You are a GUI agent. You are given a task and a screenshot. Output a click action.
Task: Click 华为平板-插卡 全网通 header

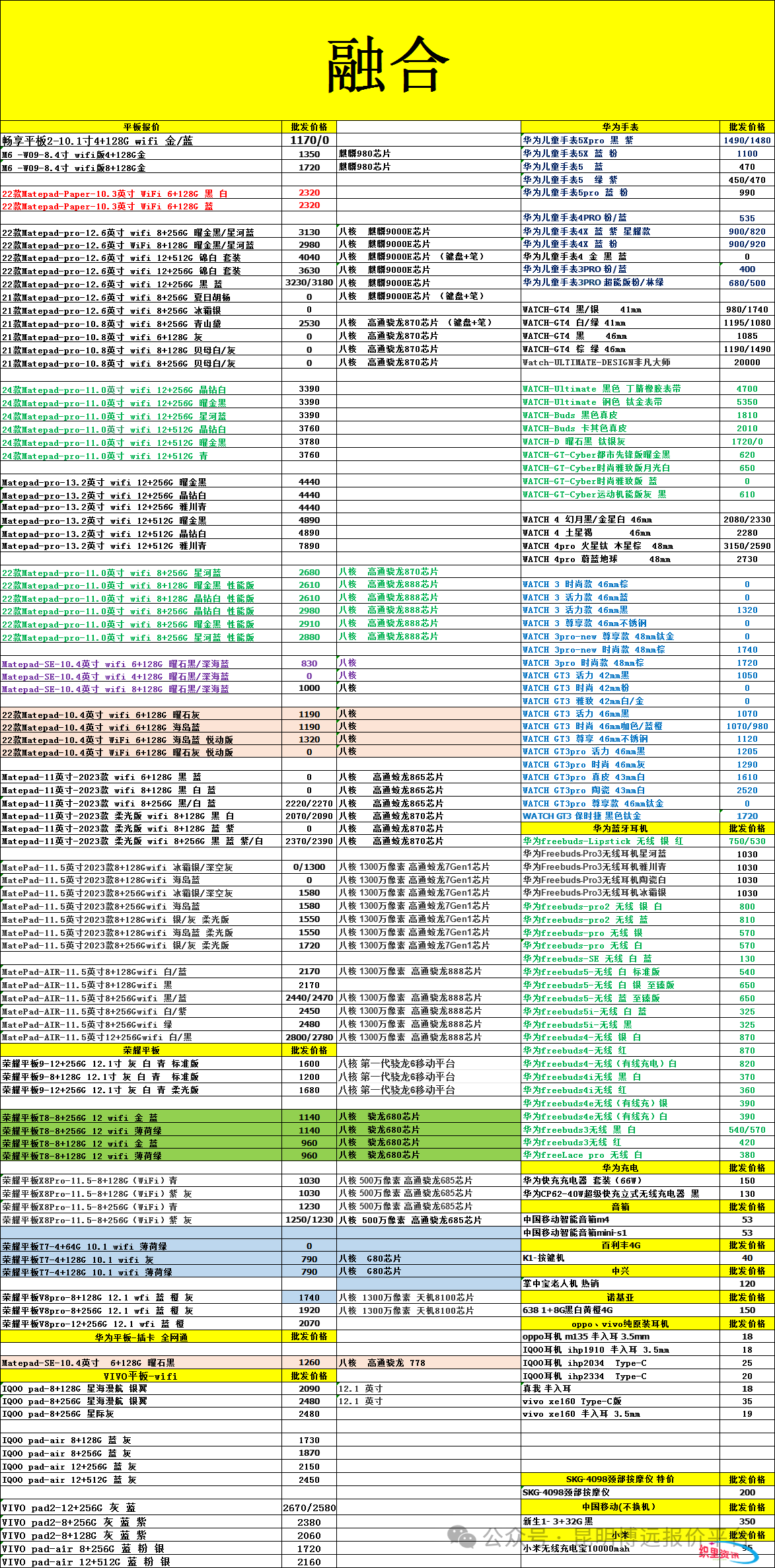[x=141, y=1337]
